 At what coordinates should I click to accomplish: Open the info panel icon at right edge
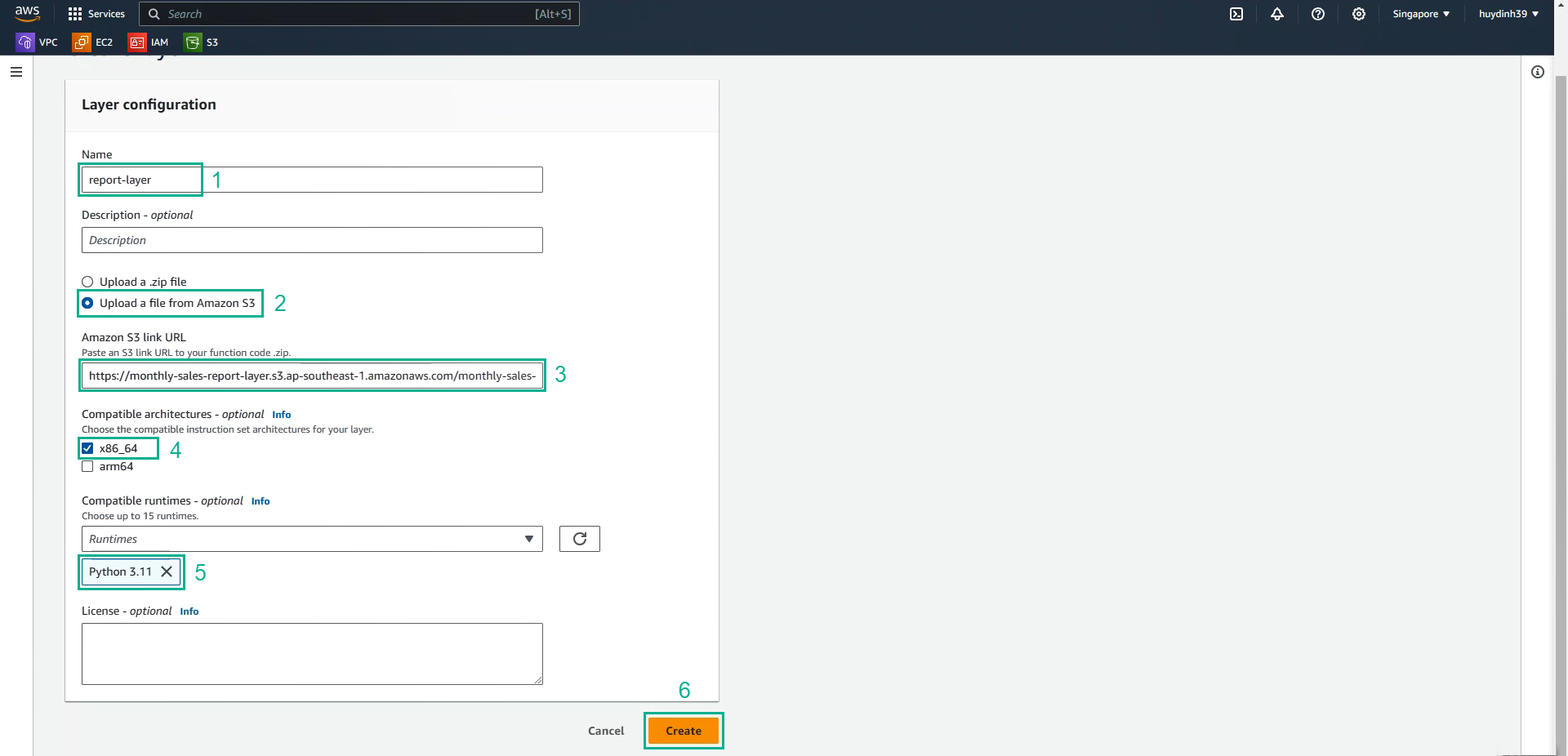(1538, 72)
